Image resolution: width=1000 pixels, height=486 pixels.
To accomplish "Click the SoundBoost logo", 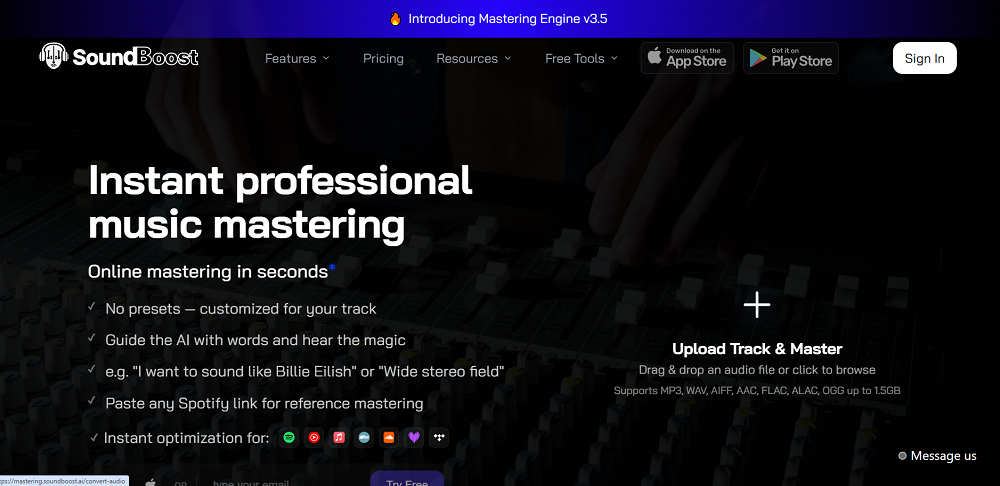I will (119, 57).
